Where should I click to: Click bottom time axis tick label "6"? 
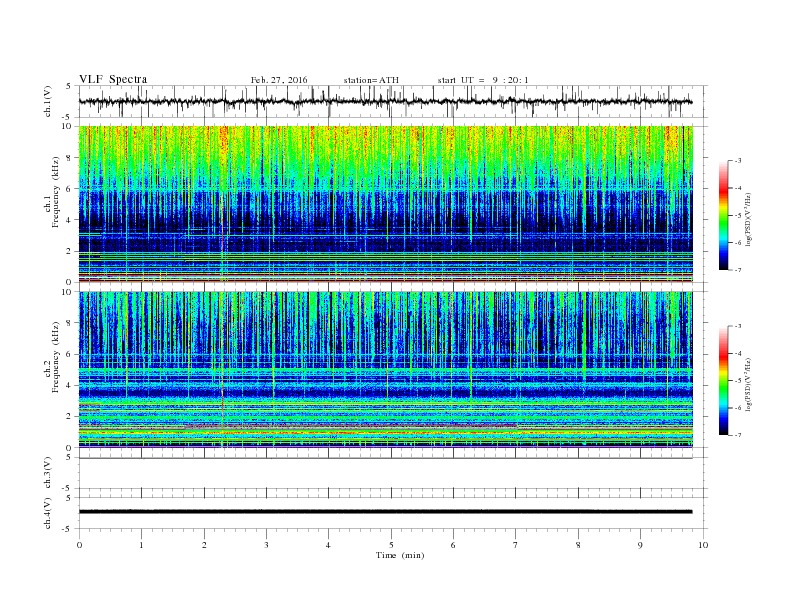point(453,545)
